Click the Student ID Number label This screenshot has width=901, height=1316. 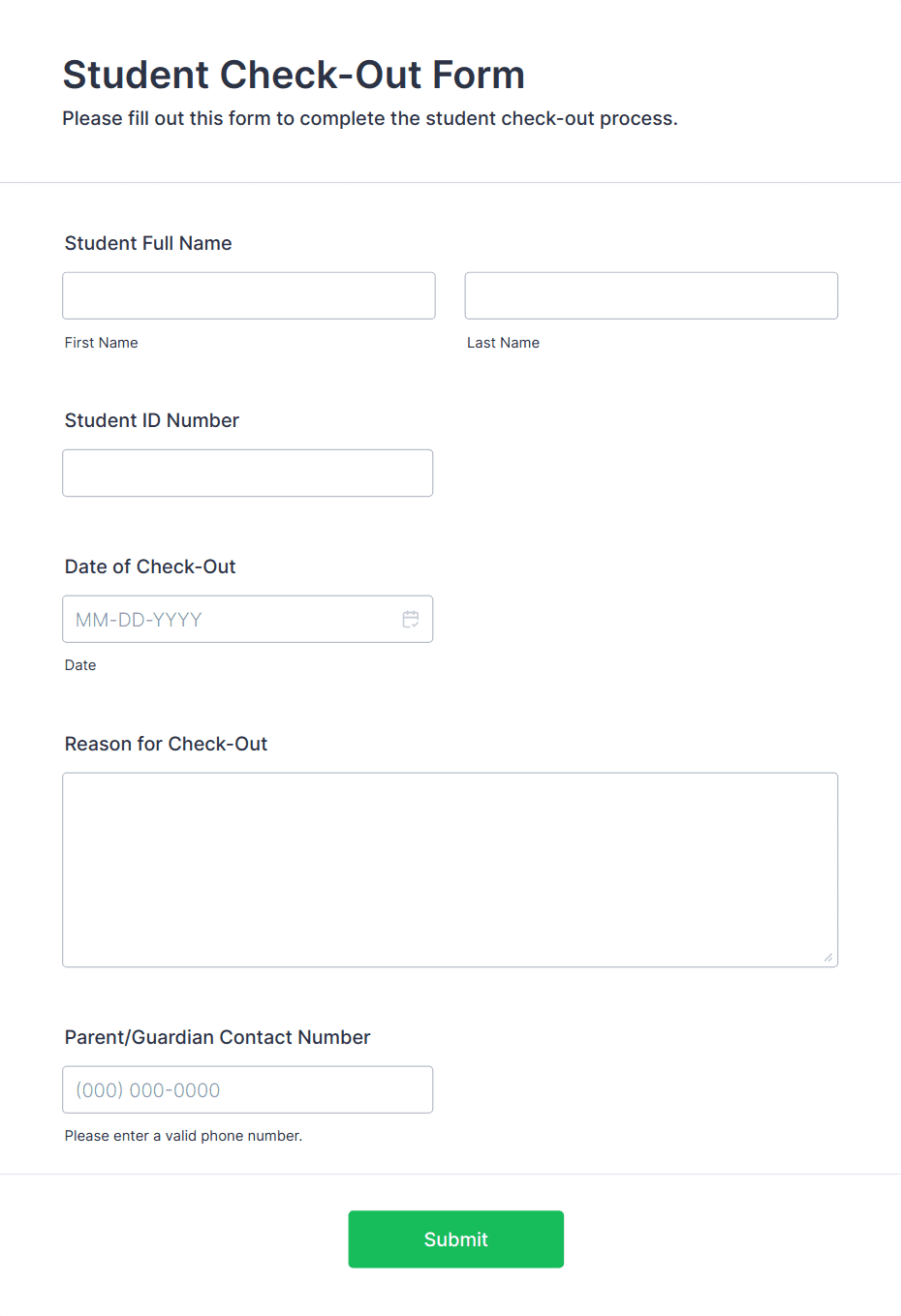(x=151, y=420)
